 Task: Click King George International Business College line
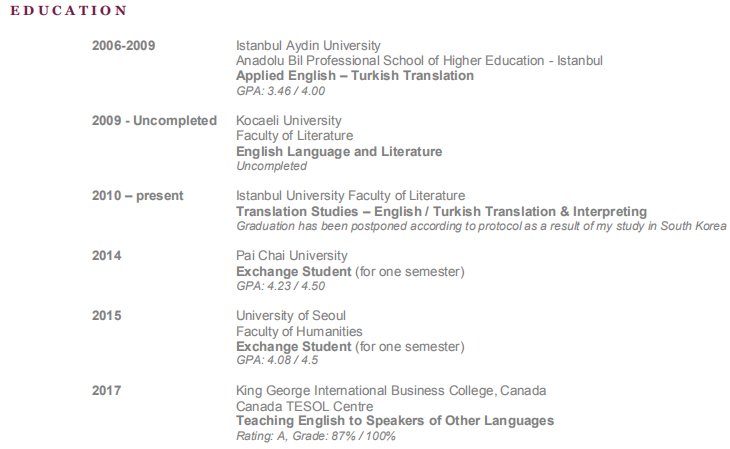[x=391, y=390]
